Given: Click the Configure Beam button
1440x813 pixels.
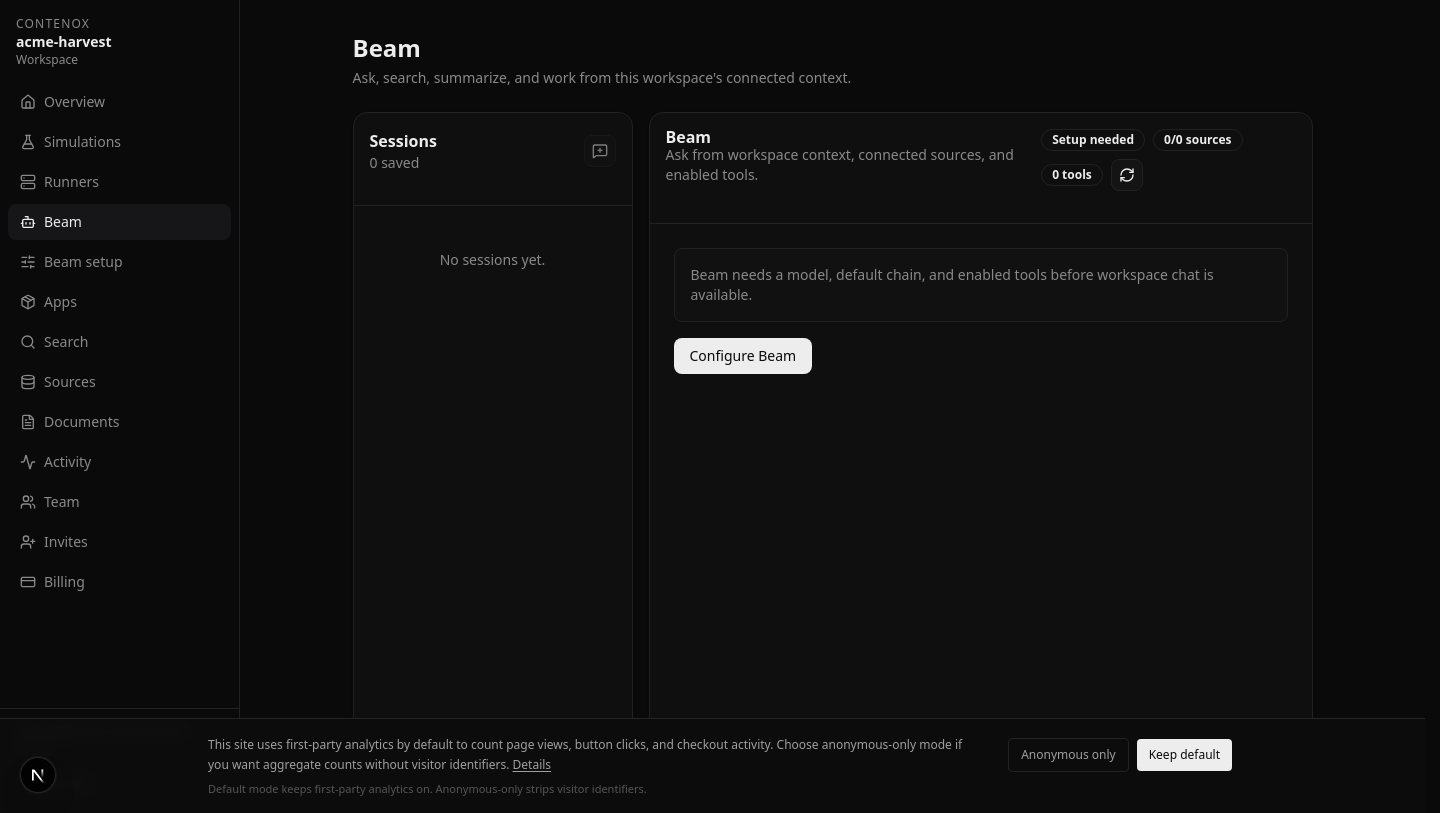Looking at the screenshot, I should tap(743, 356).
